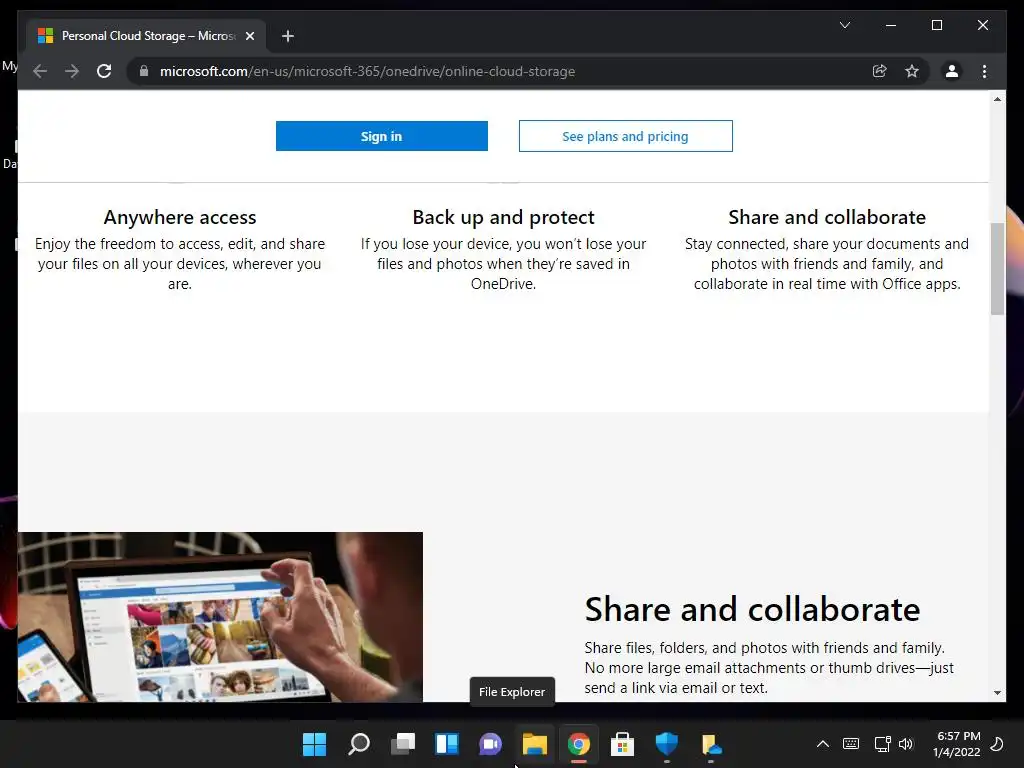1024x768 pixels.
Task: Maximize the Chrome window
Action: pos(936,25)
